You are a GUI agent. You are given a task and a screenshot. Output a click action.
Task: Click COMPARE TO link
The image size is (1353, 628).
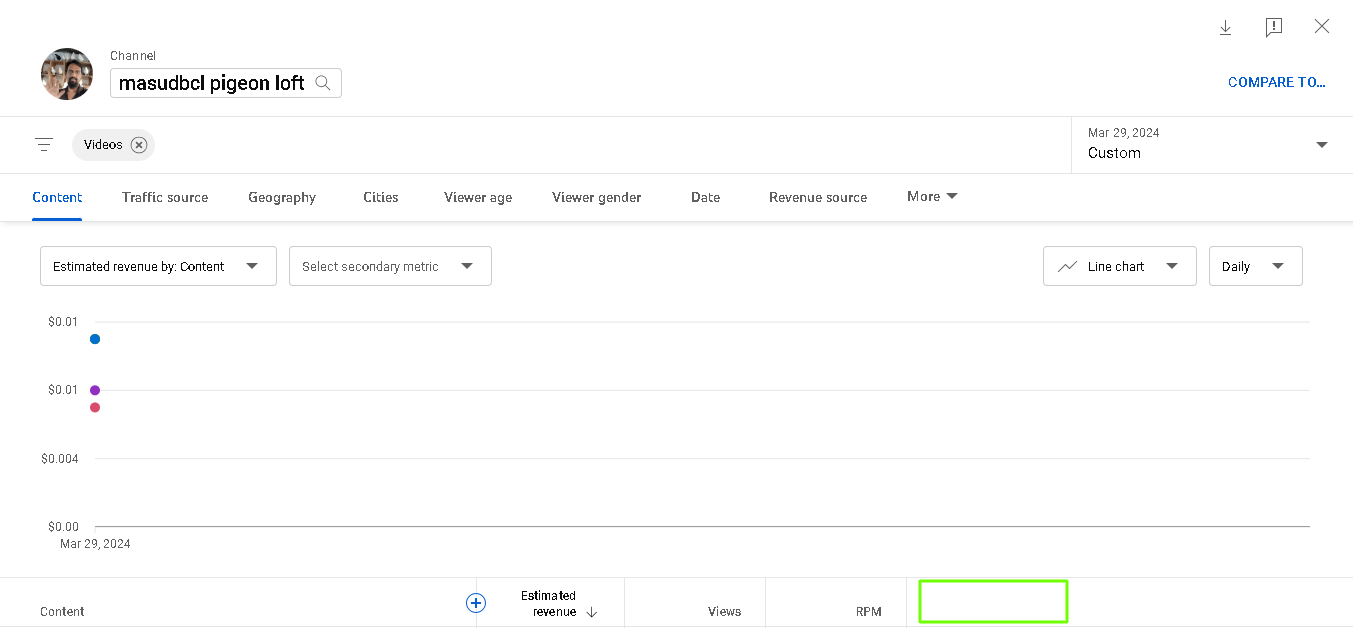pos(1277,83)
